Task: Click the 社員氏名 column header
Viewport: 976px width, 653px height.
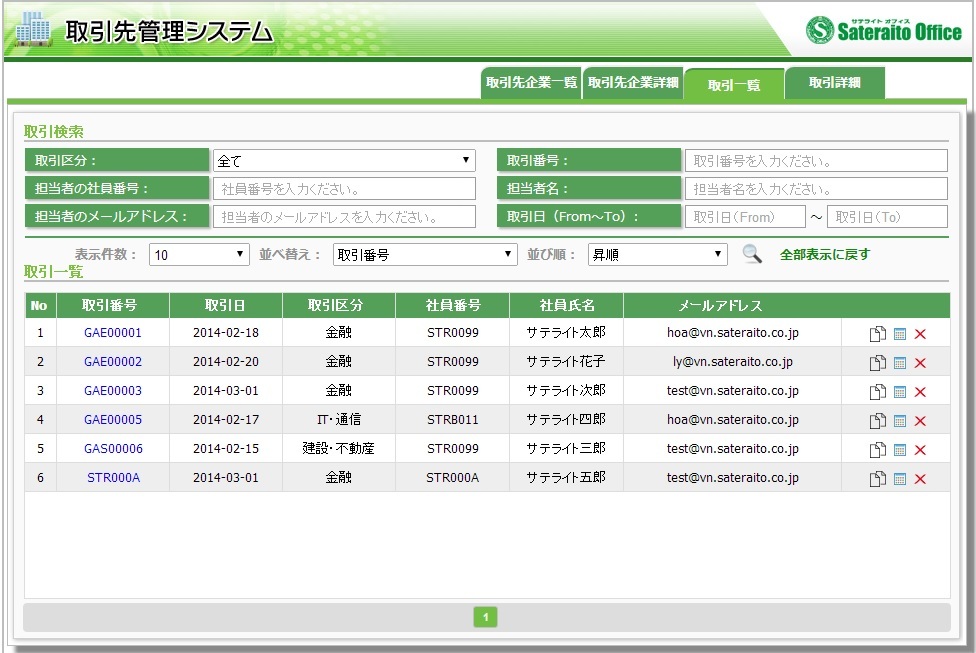Action: click(566, 306)
